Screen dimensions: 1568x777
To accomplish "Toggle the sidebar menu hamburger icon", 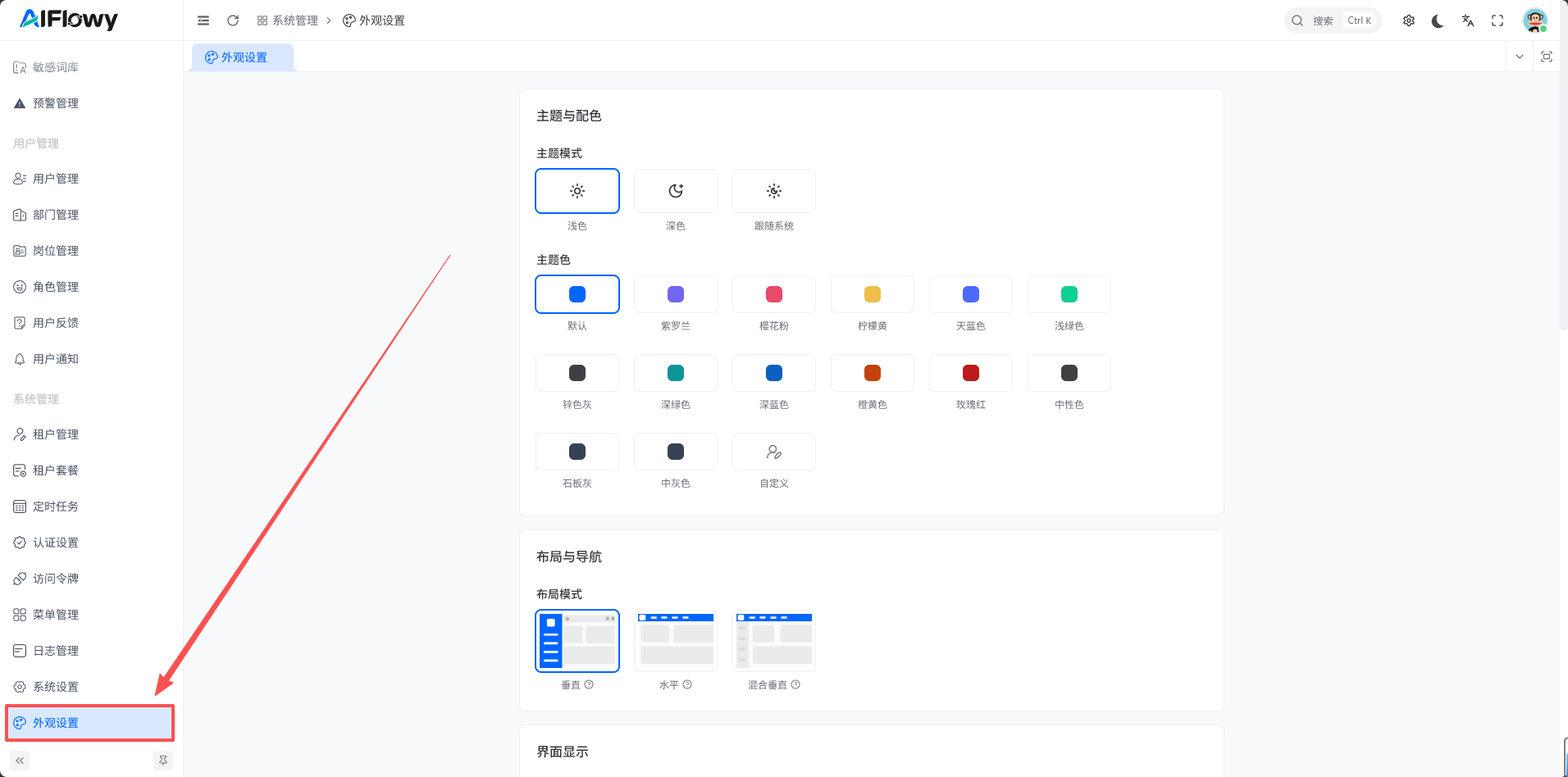I will click(x=203, y=20).
